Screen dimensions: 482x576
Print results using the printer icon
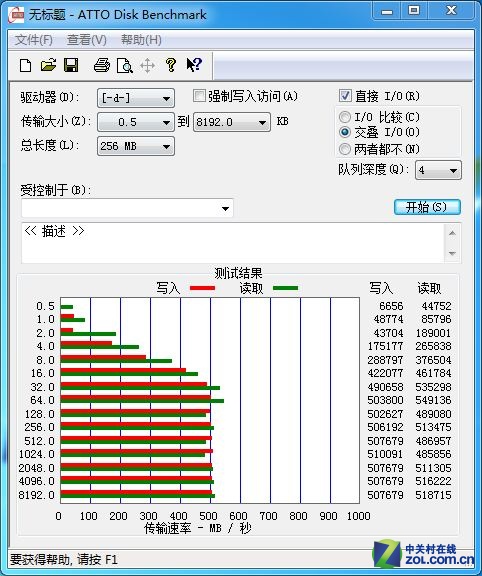pos(101,65)
